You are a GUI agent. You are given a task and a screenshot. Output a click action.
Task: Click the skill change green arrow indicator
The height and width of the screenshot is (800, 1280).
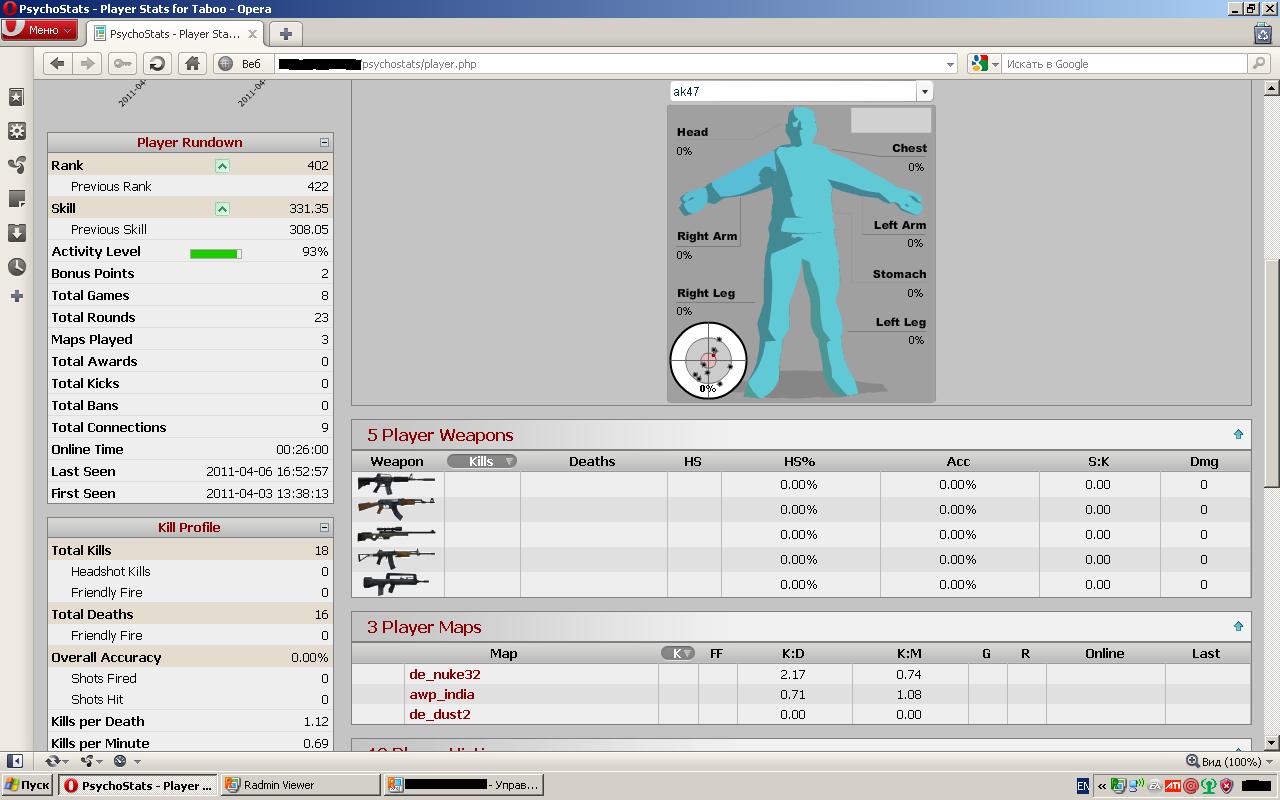(222, 209)
